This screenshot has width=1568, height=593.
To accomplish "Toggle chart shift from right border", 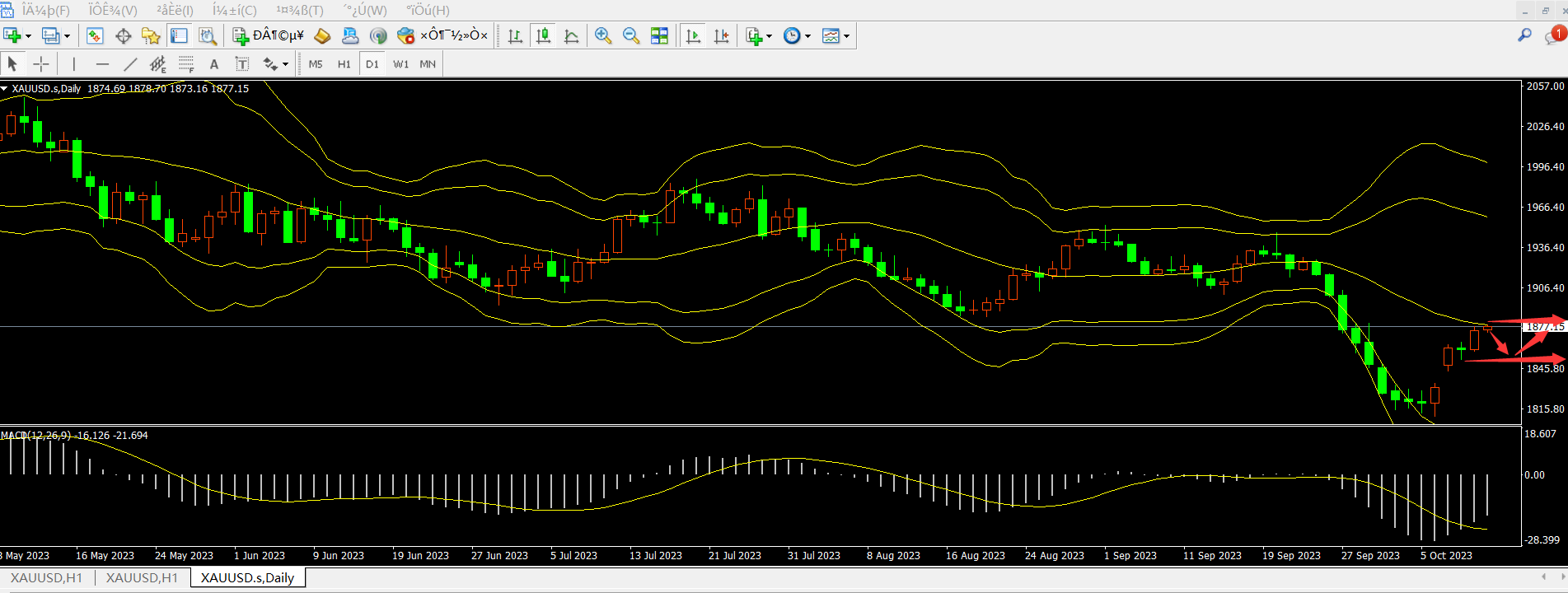I will (721, 35).
